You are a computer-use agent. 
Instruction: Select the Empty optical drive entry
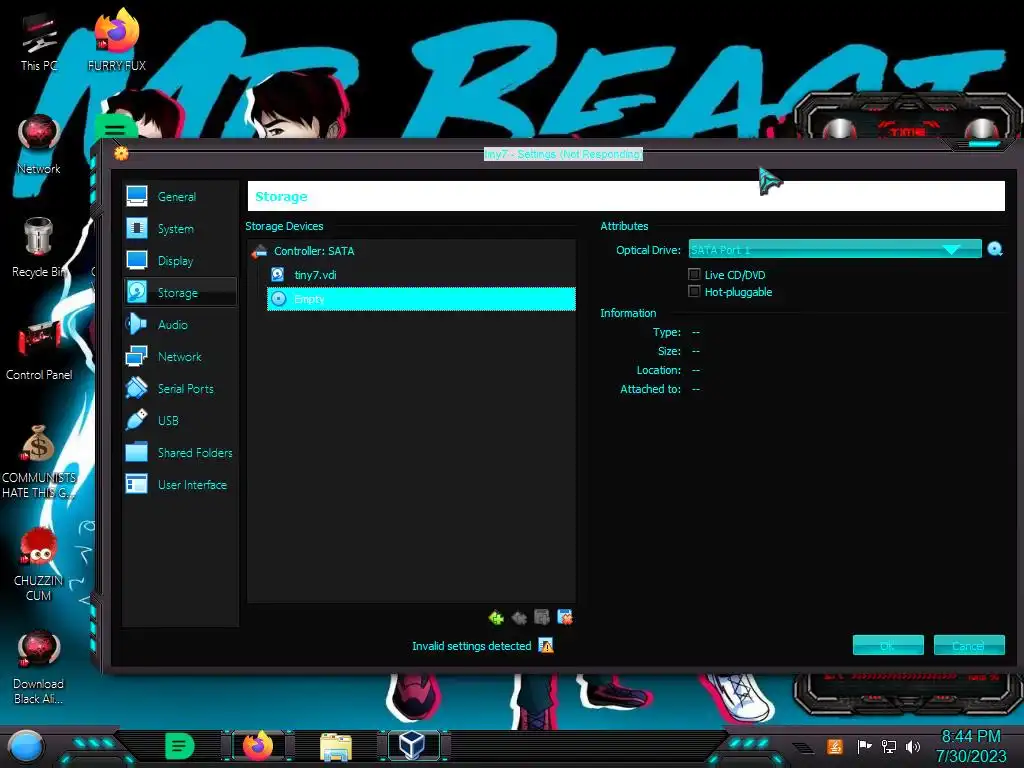tap(421, 299)
